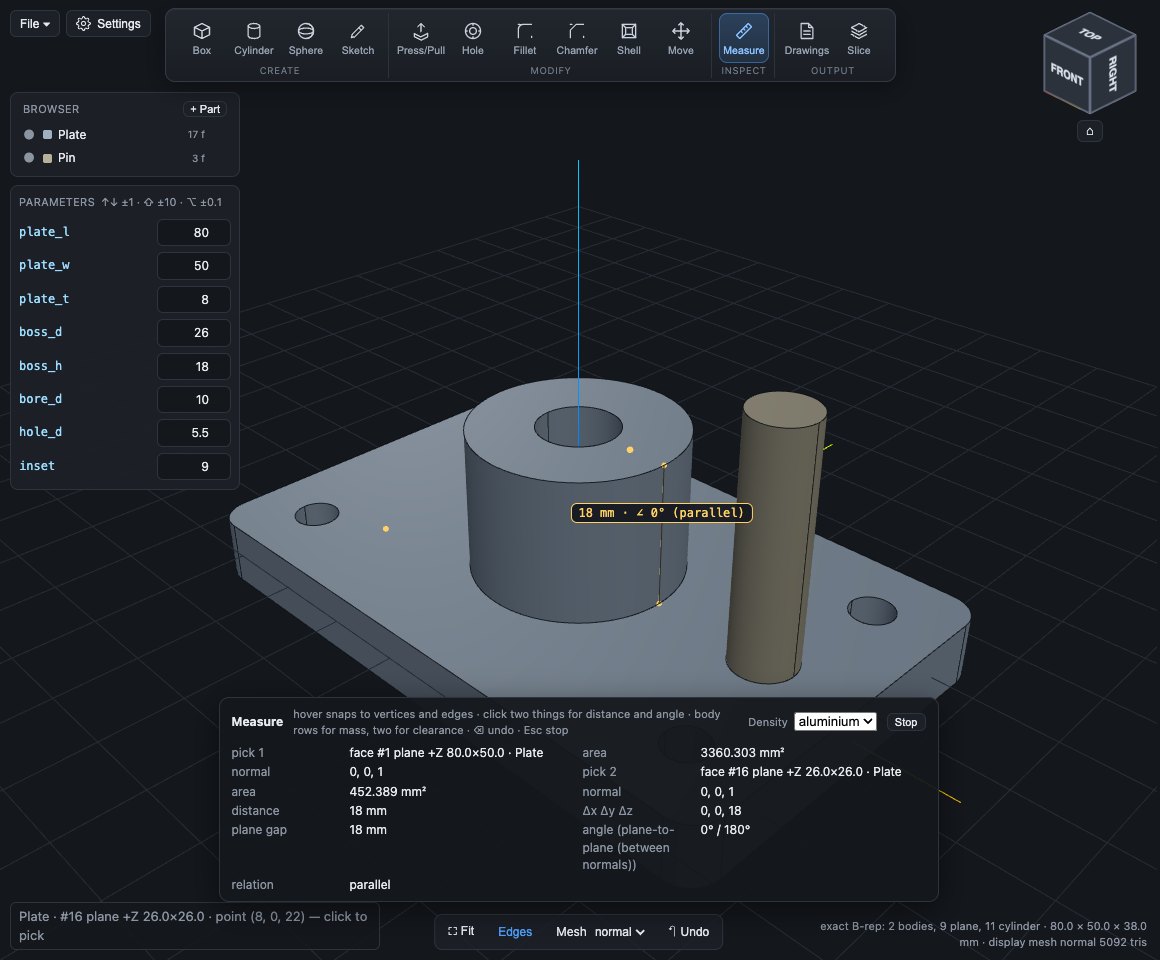Click the 18 mm parallel measurement label
Image resolution: width=1160 pixels, height=960 pixels.
[x=661, y=513]
